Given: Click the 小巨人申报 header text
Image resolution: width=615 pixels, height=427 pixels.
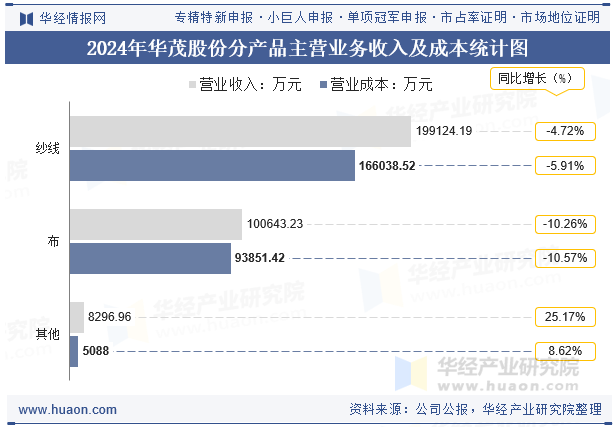Looking at the screenshot, I should tap(300, 17).
